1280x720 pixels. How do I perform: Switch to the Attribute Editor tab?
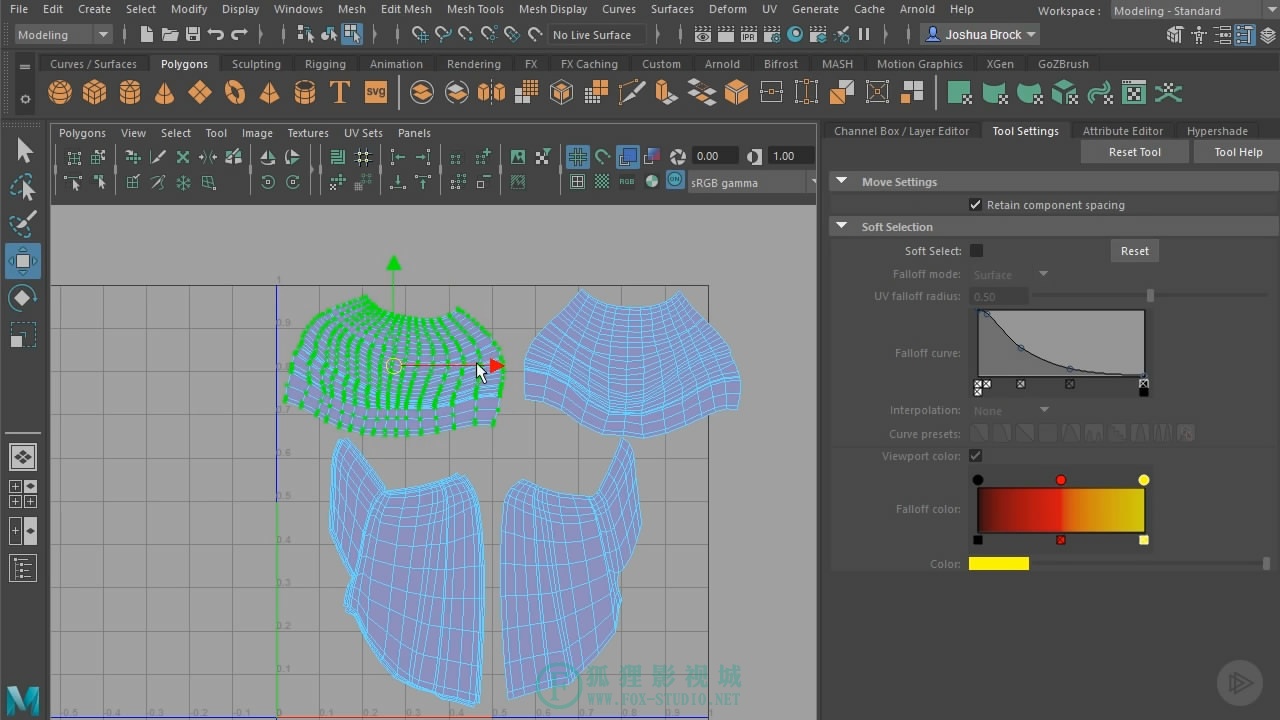(1122, 131)
